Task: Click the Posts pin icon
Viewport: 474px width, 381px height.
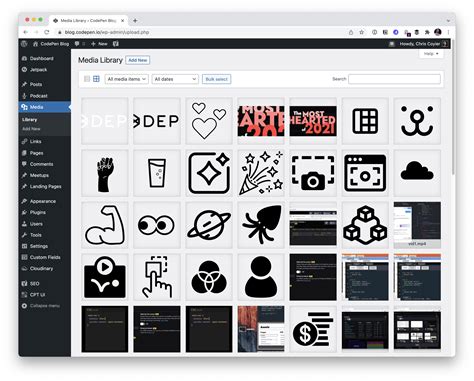Action: [x=24, y=84]
